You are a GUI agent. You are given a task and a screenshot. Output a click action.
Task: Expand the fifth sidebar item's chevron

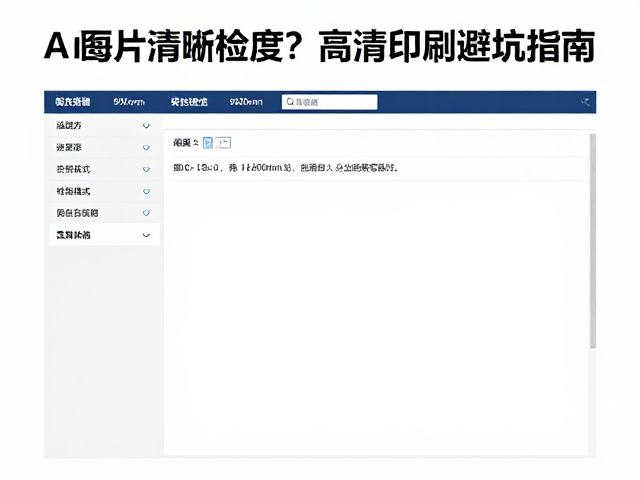pyautogui.click(x=146, y=213)
